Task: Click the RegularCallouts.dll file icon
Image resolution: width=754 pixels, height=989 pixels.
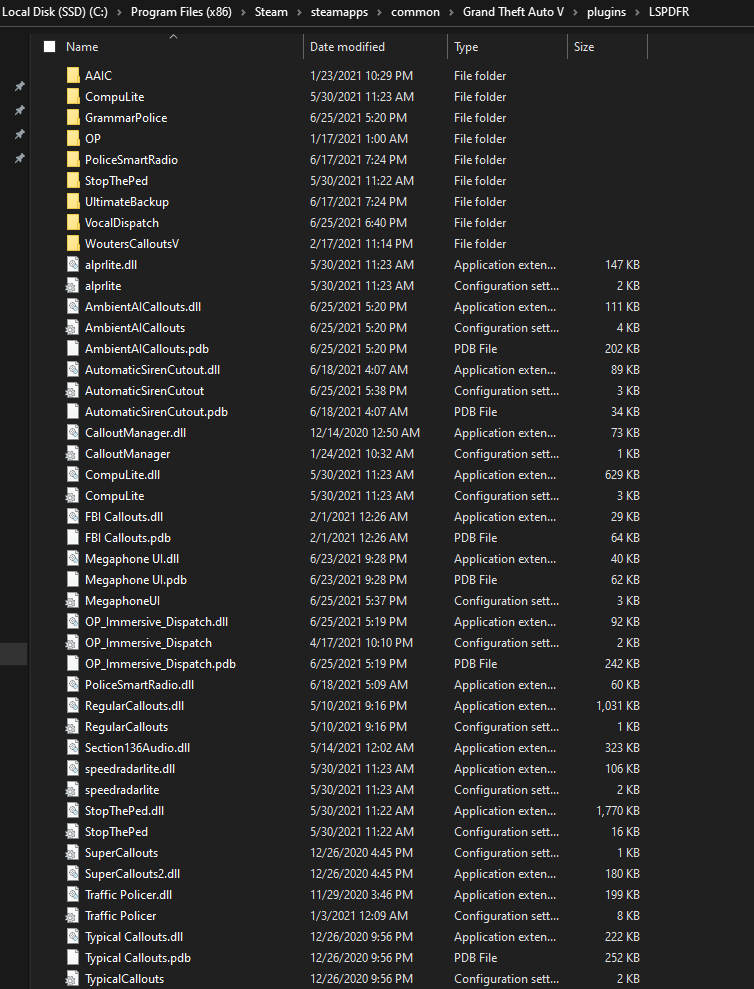Action: [73, 706]
